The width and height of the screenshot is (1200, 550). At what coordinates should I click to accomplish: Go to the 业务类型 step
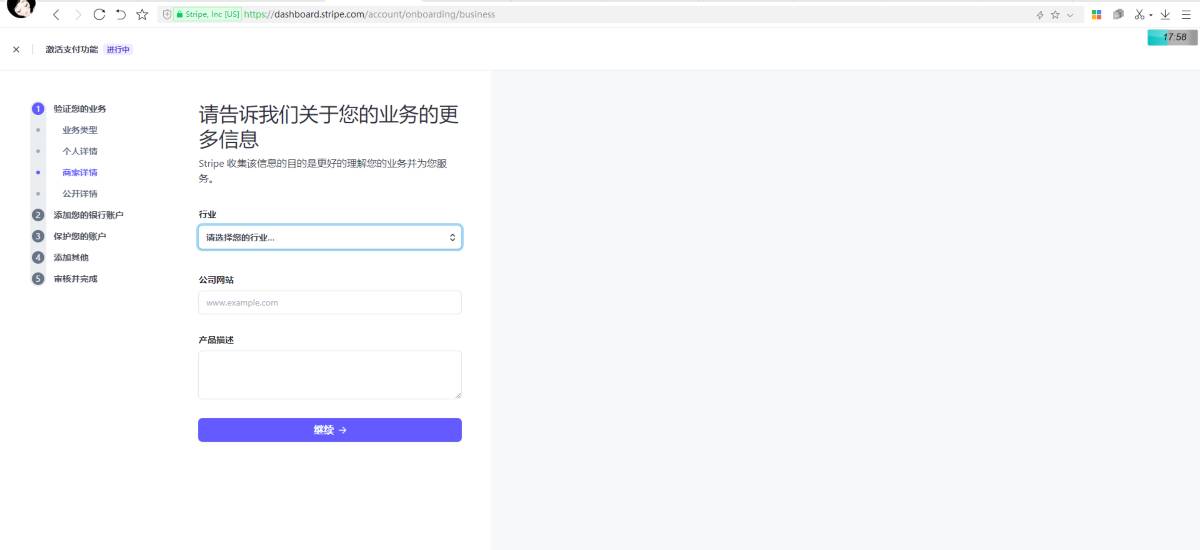point(80,130)
